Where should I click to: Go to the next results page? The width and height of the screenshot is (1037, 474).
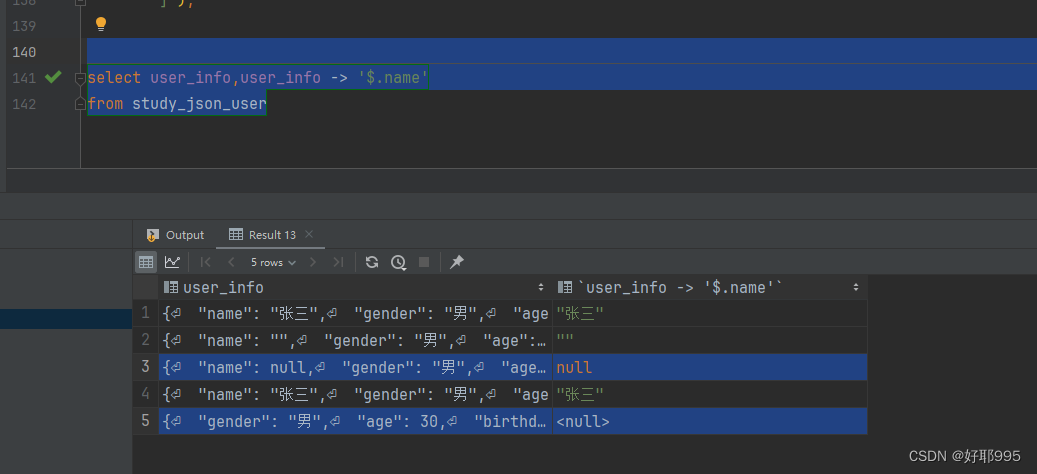click(x=312, y=262)
